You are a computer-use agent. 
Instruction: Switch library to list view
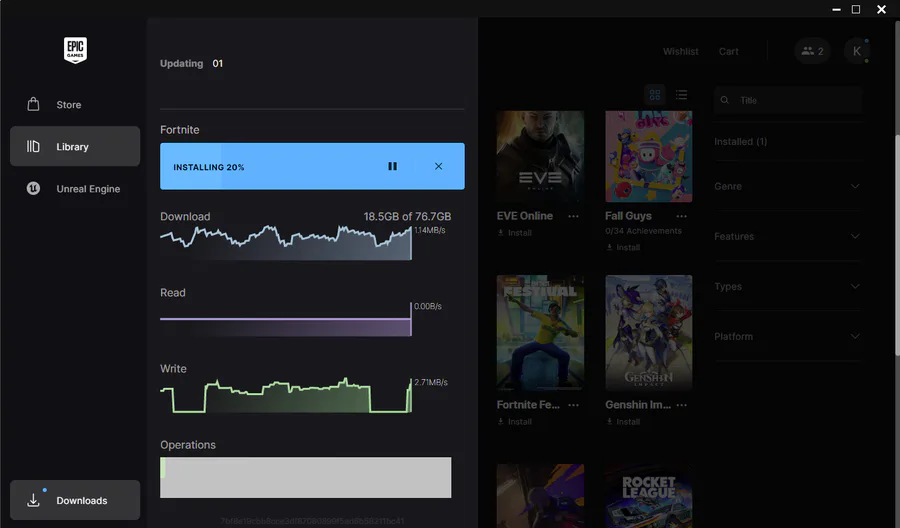point(681,95)
